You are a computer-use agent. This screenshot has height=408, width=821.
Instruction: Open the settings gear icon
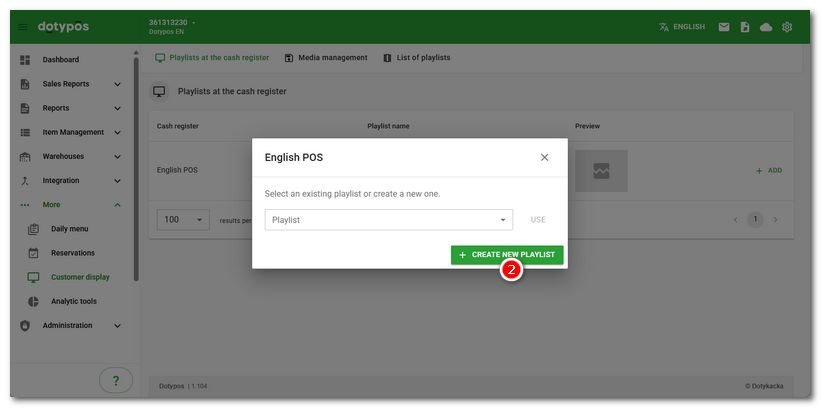[x=787, y=27]
